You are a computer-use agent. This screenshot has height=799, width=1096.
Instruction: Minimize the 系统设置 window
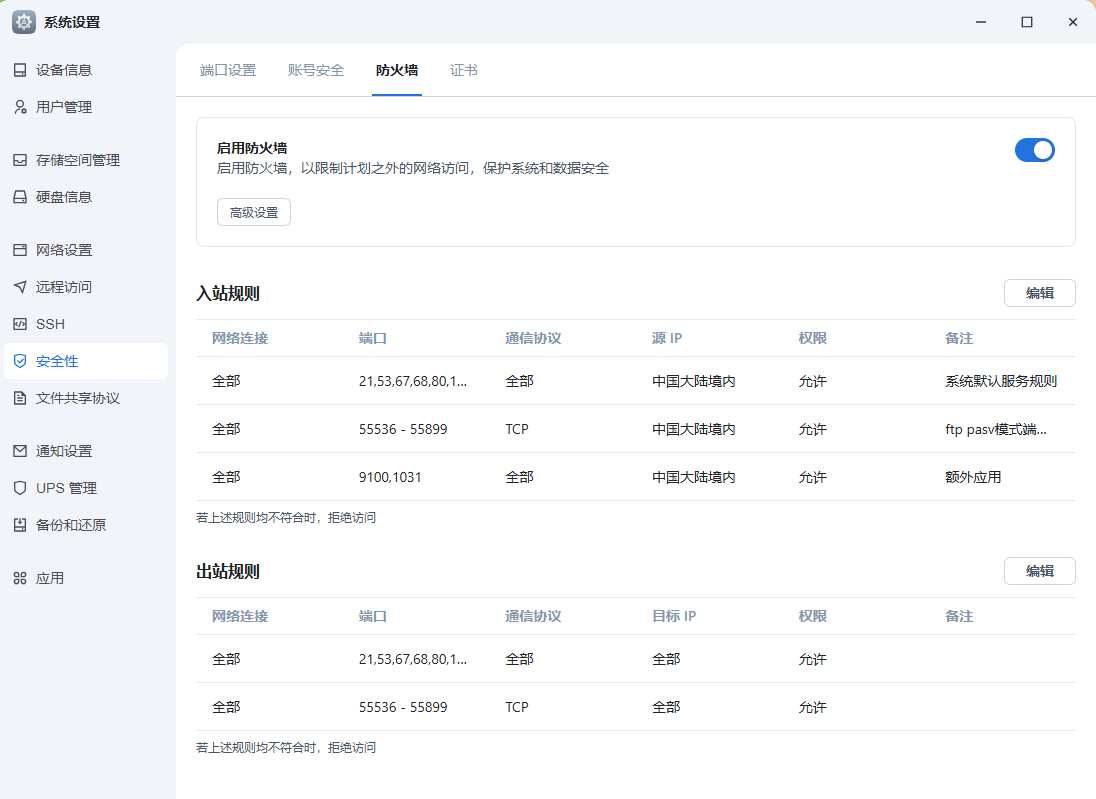point(981,22)
